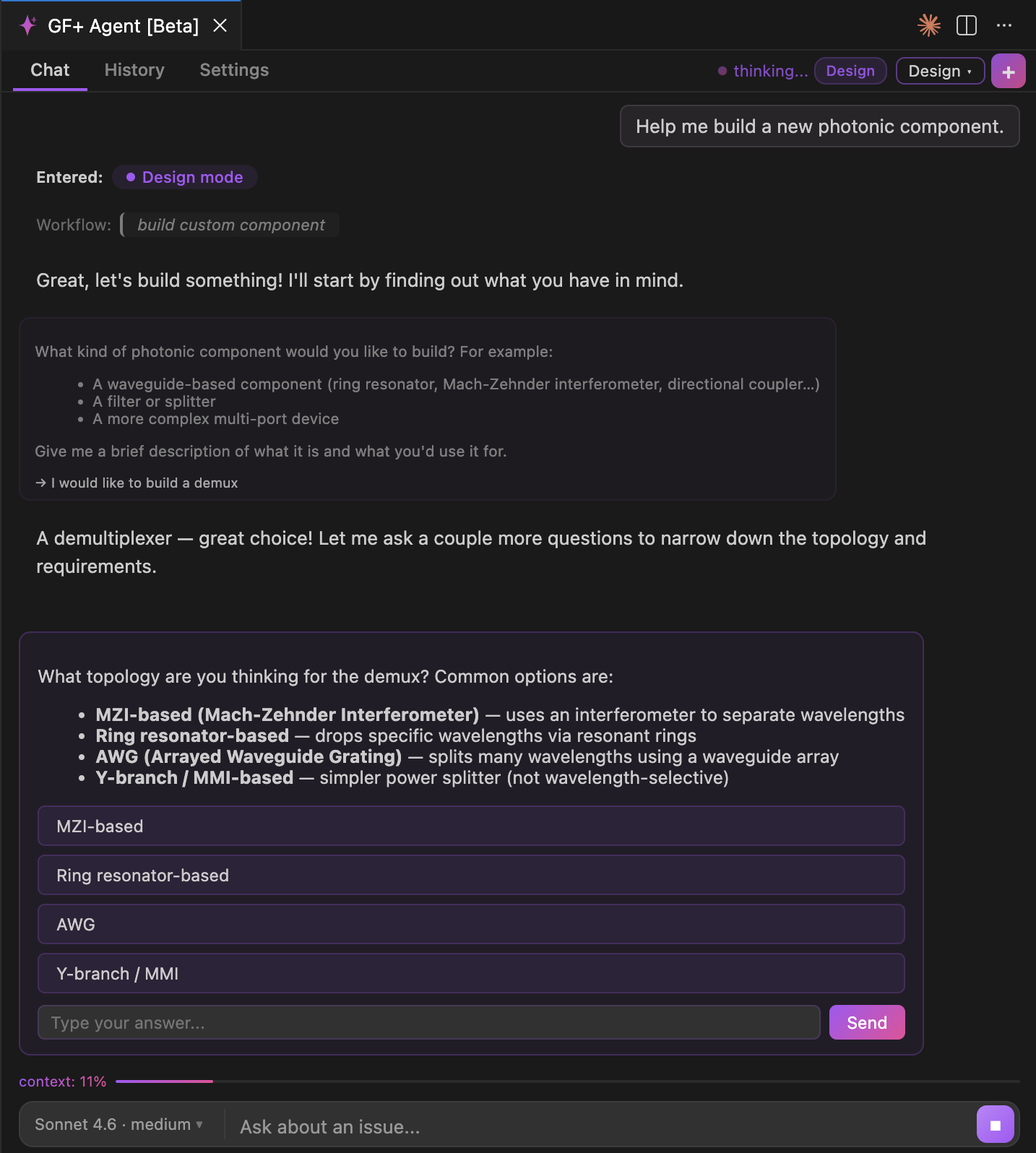The width and height of the screenshot is (1036, 1153).
Task: Choose the AWG topology option
Action: coord(471,924)
